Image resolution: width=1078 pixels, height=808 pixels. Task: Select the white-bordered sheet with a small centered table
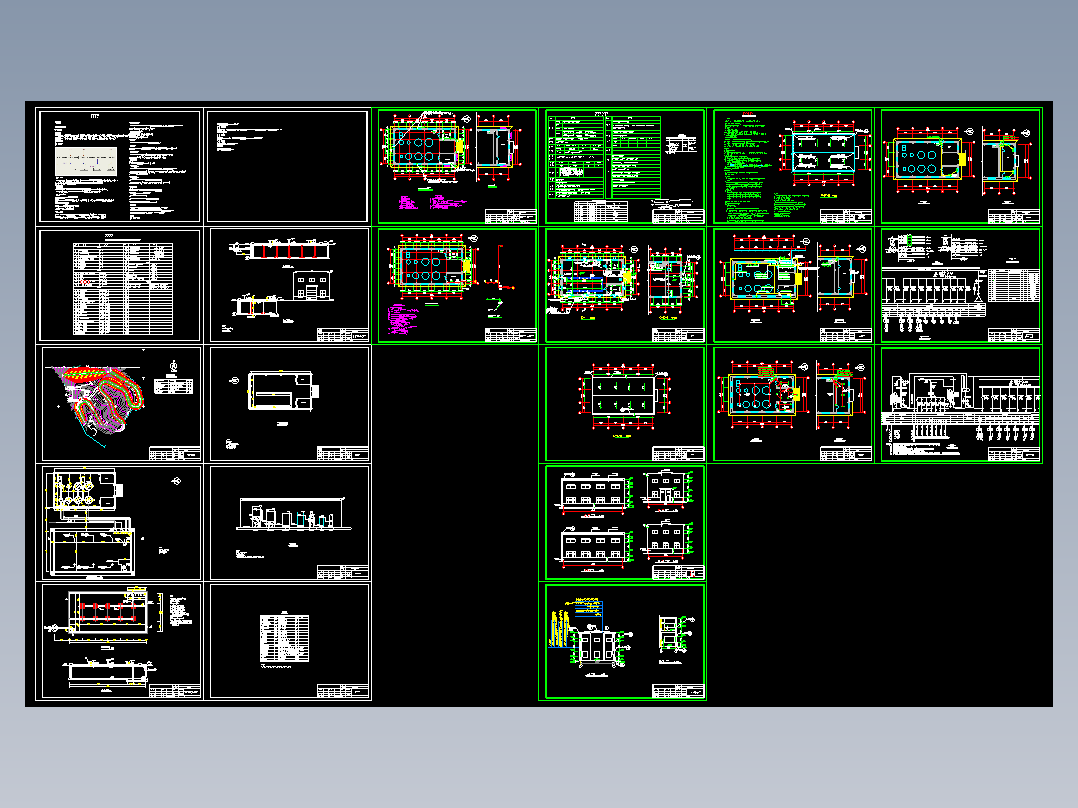[289, 641]
